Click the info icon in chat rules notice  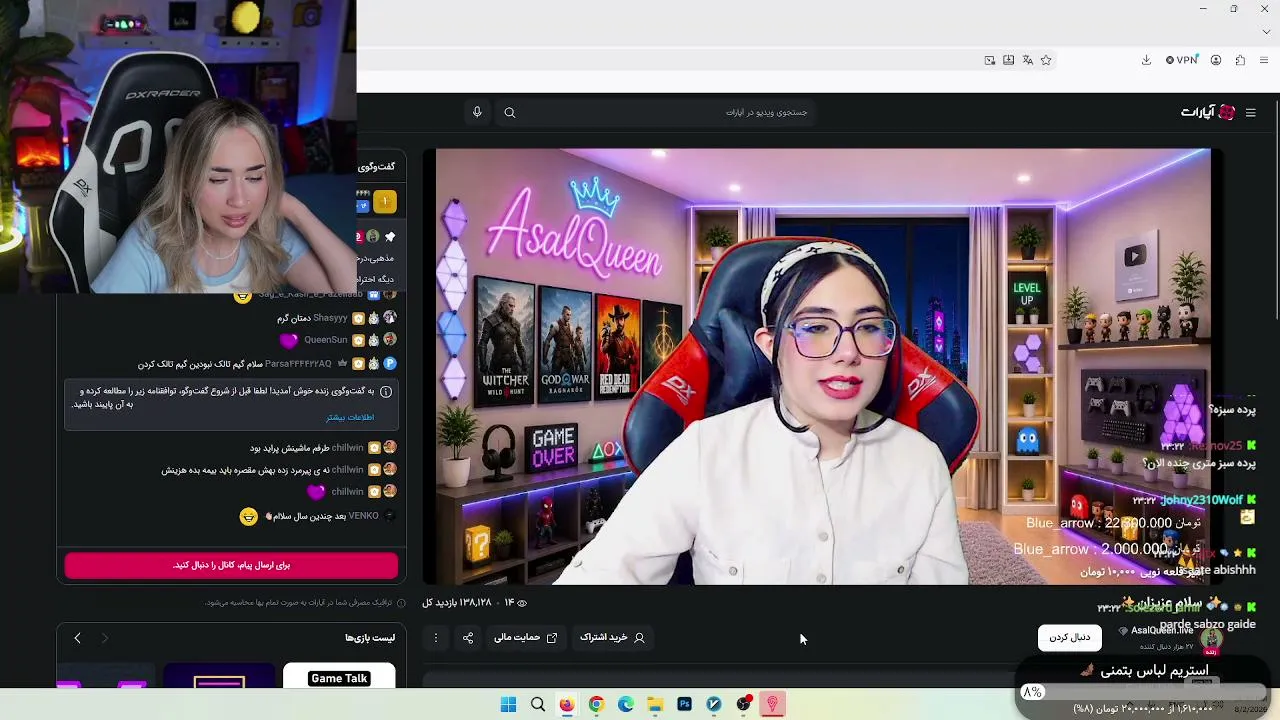pyautogui.click(x=386, y=392)
